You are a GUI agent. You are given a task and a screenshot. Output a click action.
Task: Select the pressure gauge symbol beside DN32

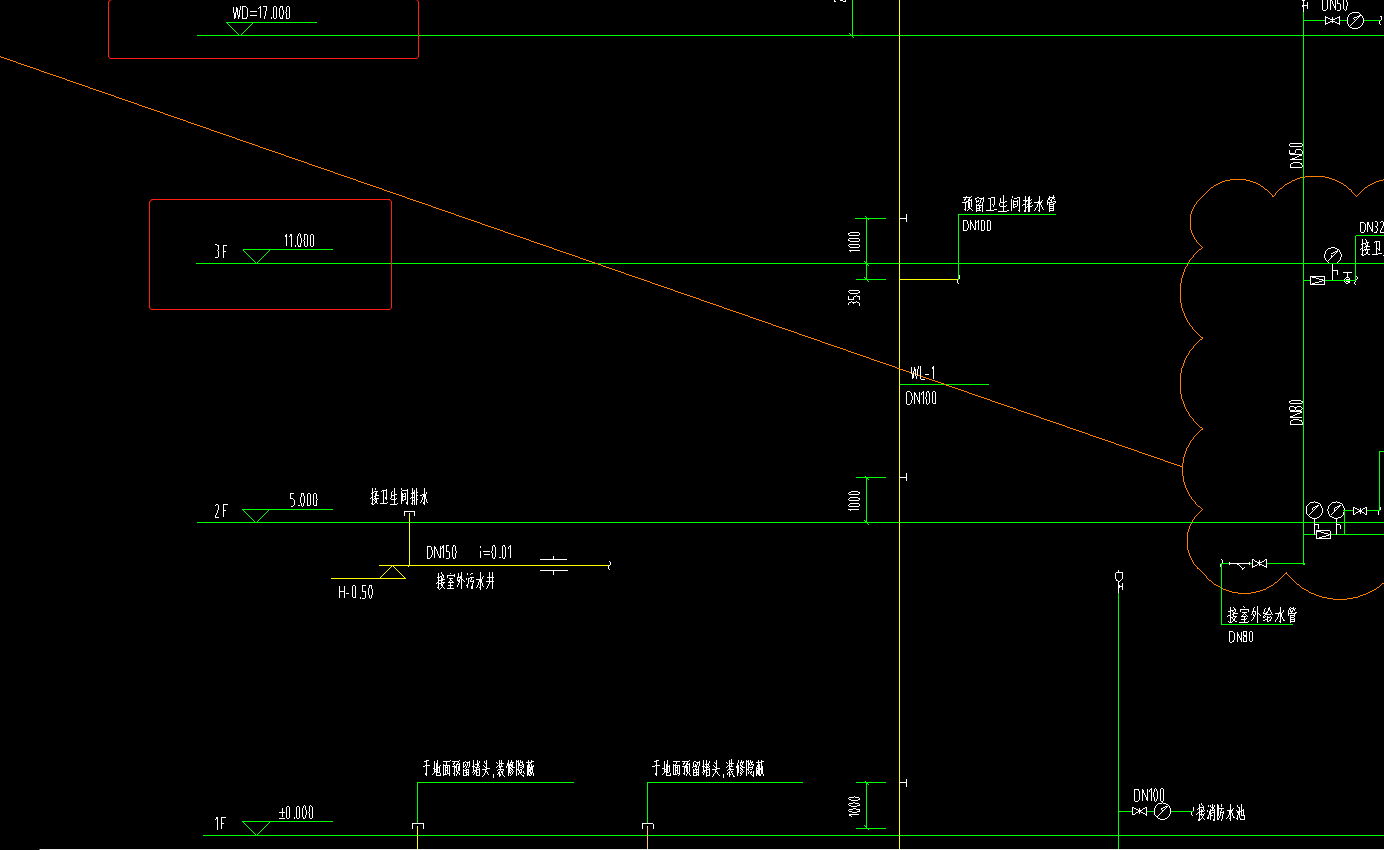pos(1332,255)
